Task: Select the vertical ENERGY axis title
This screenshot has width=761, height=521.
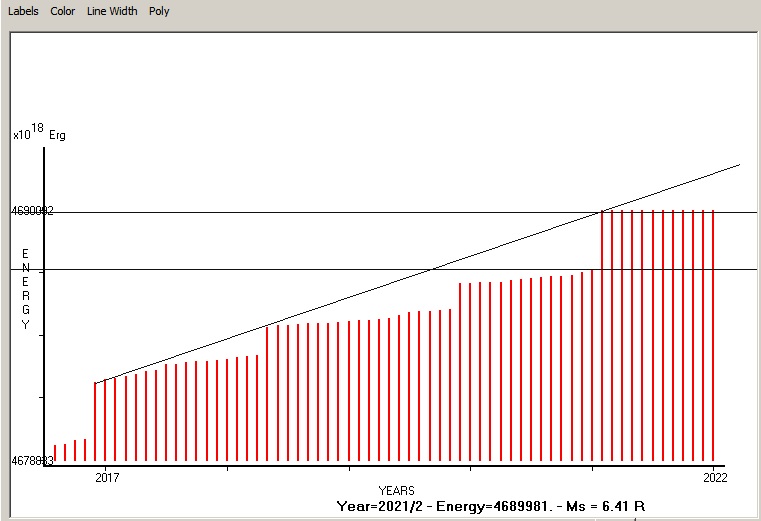Action: [26, 289]
